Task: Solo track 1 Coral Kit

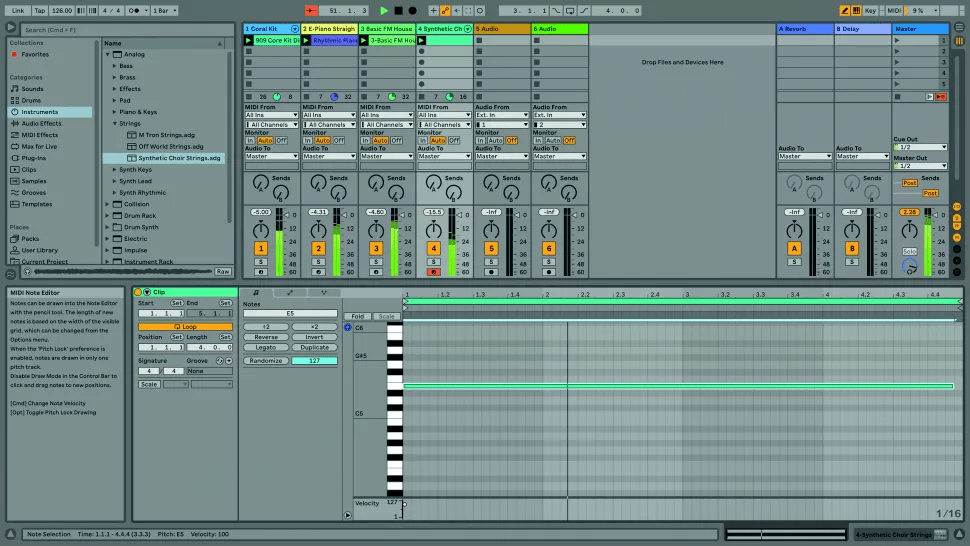Action: pyautogui.click(x=261, y=262)
